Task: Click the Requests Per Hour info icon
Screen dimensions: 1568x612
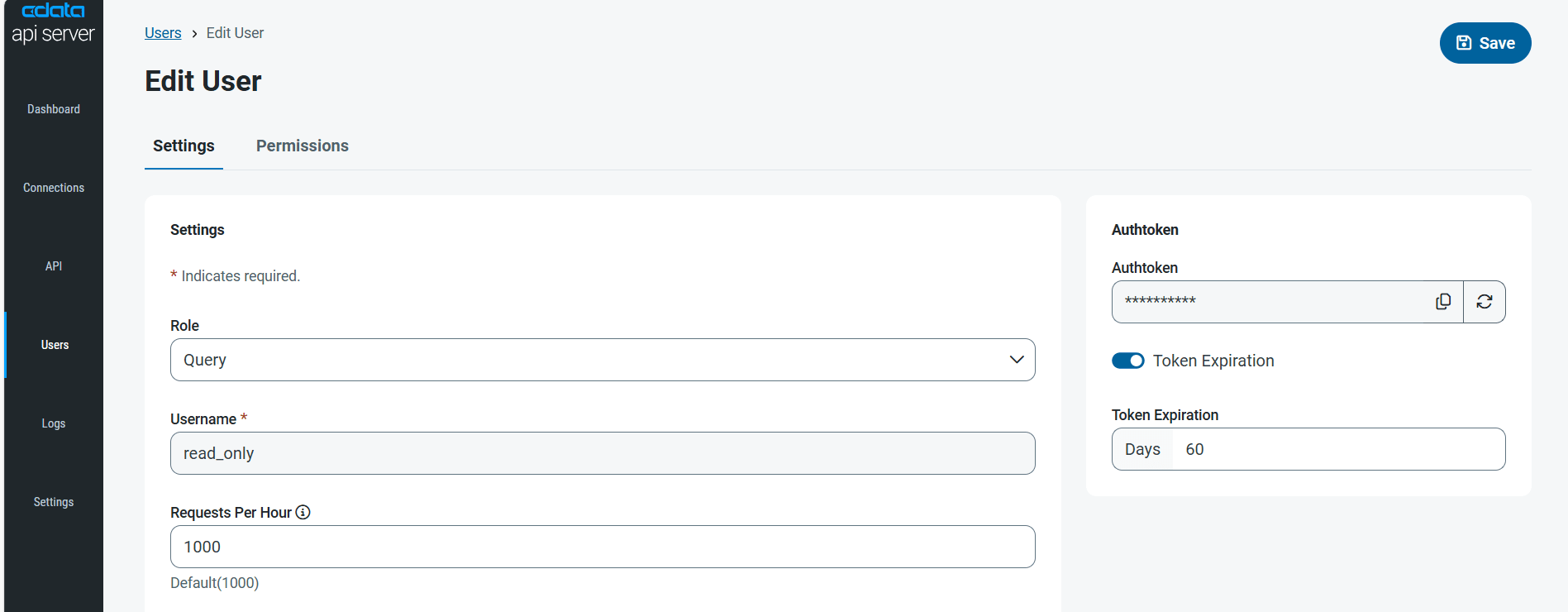Action: 303,512
